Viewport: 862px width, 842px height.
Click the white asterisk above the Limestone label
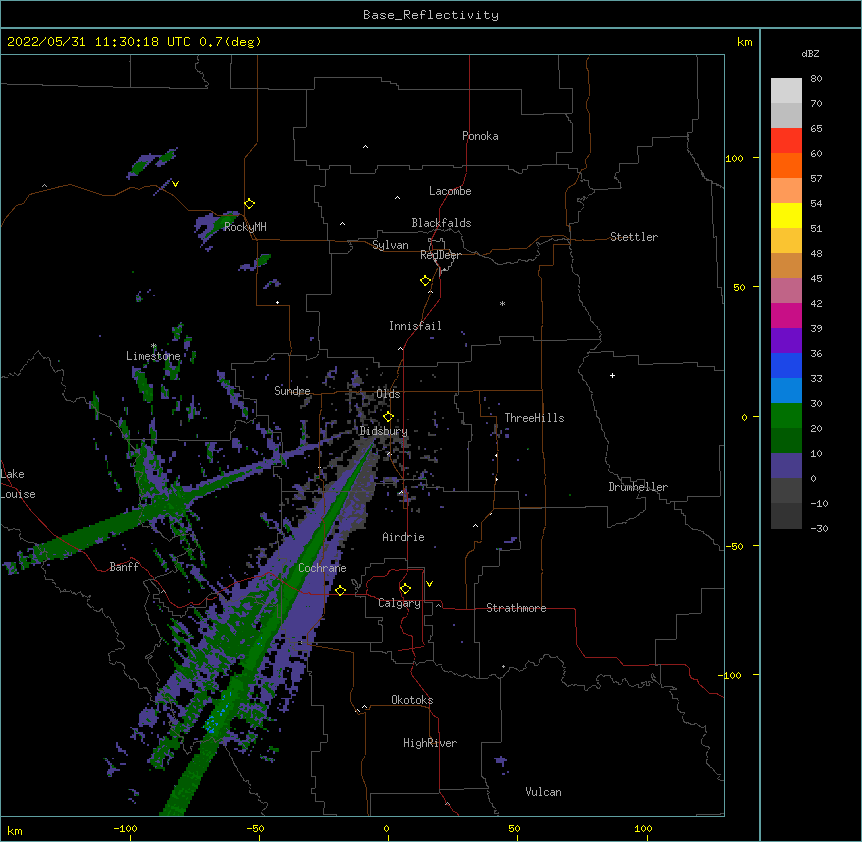[154, 346]
